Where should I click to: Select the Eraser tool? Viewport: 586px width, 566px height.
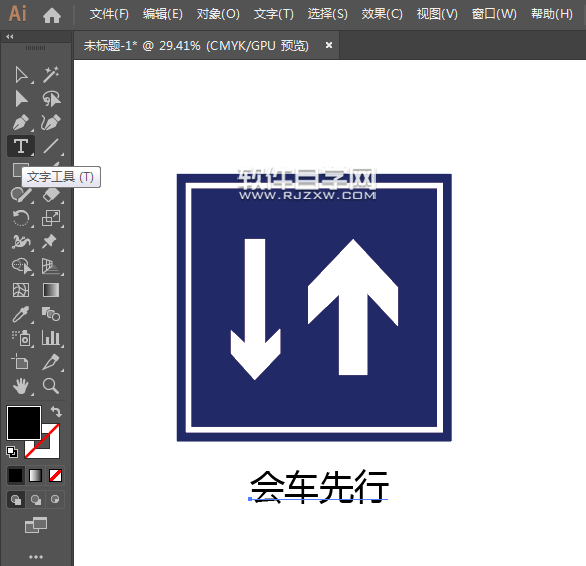[x=51, y=195]
